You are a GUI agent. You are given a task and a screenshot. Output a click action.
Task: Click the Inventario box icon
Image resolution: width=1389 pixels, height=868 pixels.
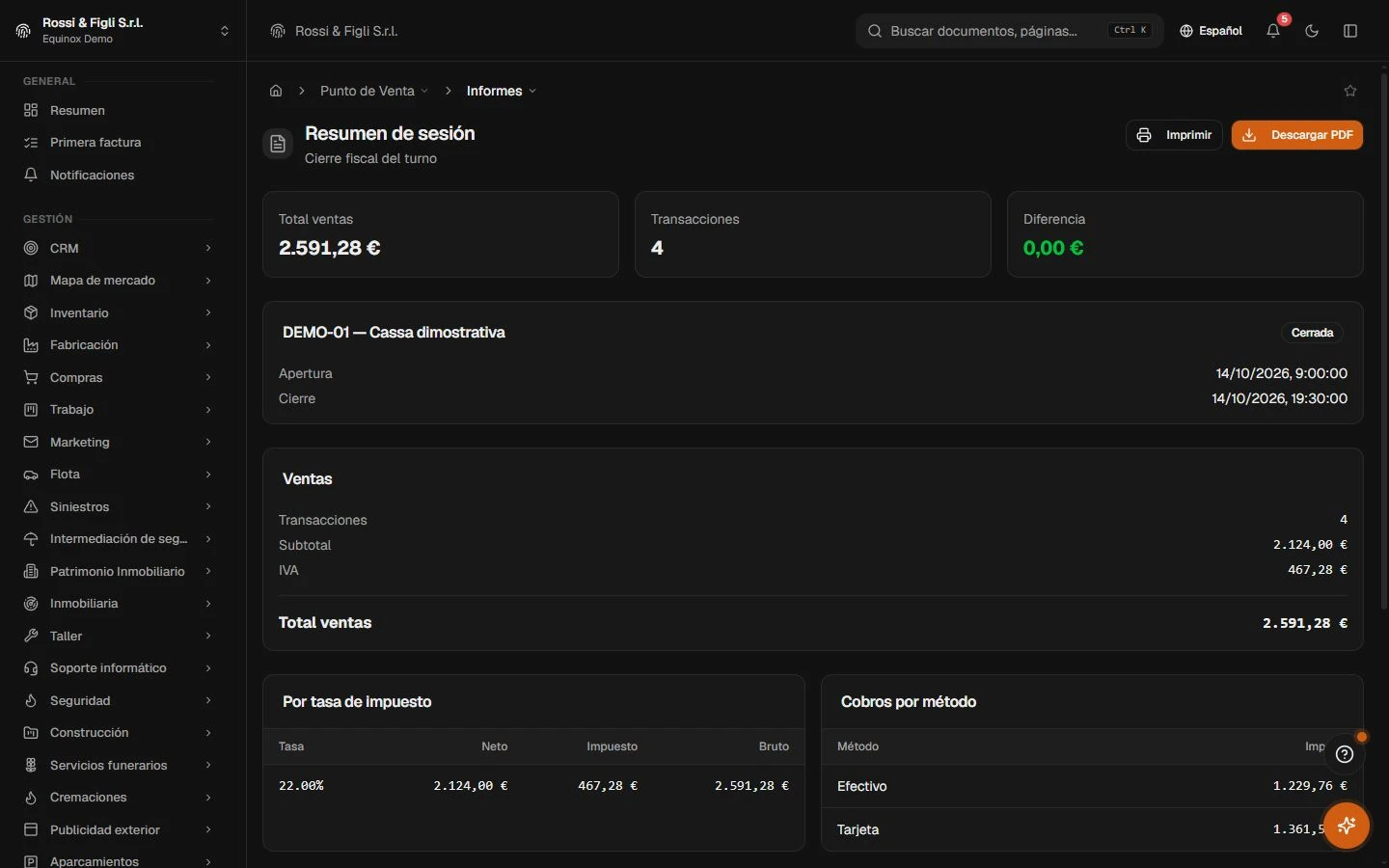tap(31, 313)
